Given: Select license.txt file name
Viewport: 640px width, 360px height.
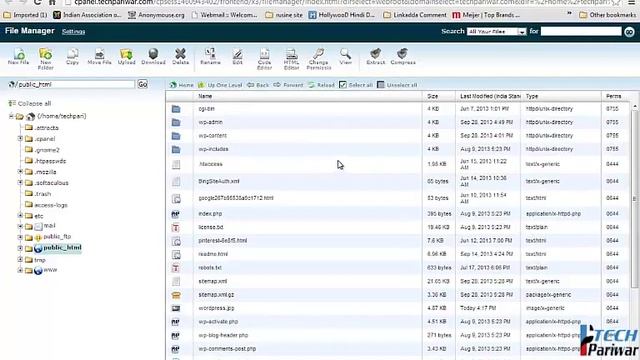Looking at the screenshot, I should (211, 227).
